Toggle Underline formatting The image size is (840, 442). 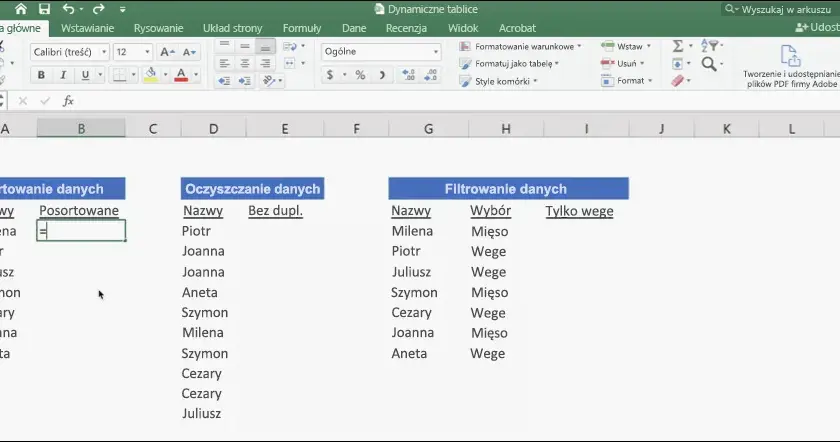coord(85,75)
